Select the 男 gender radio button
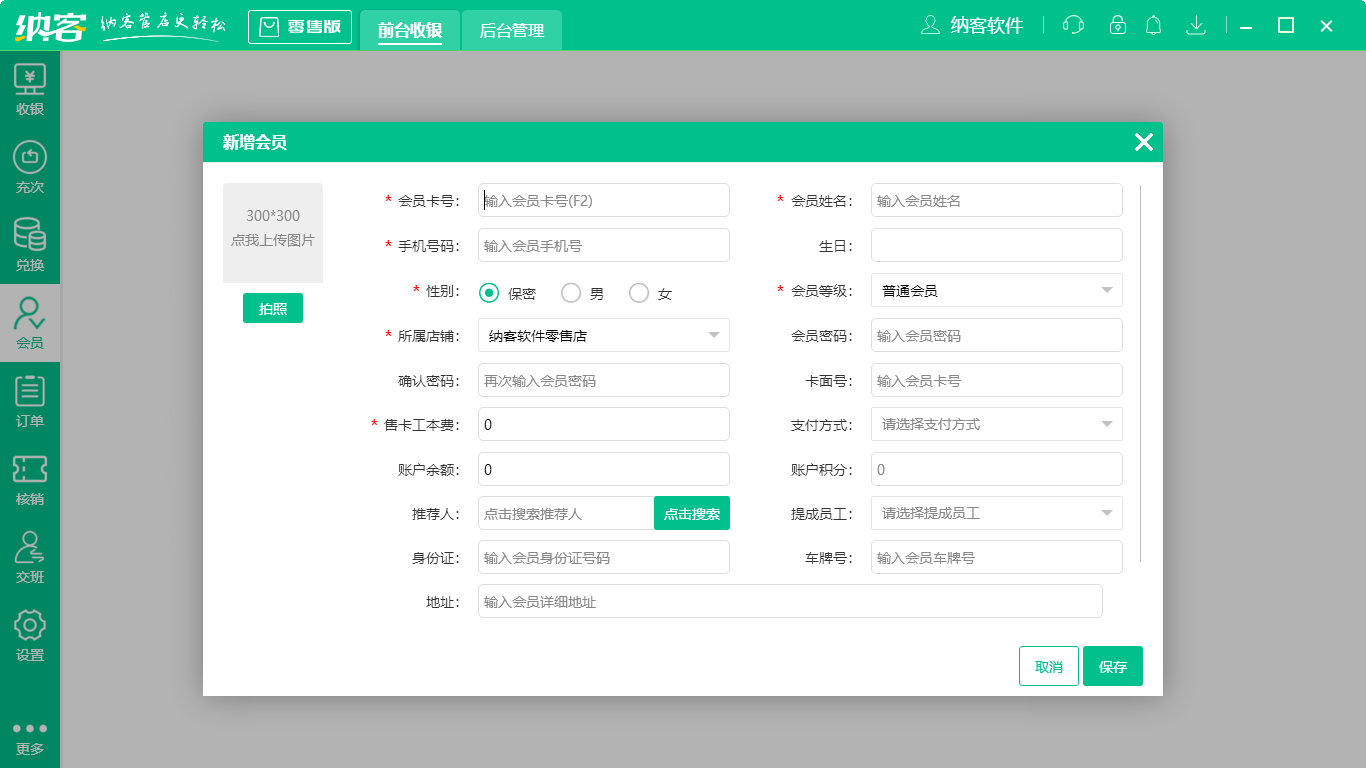This screenshot has width=1366, height=768. [571, 293]
